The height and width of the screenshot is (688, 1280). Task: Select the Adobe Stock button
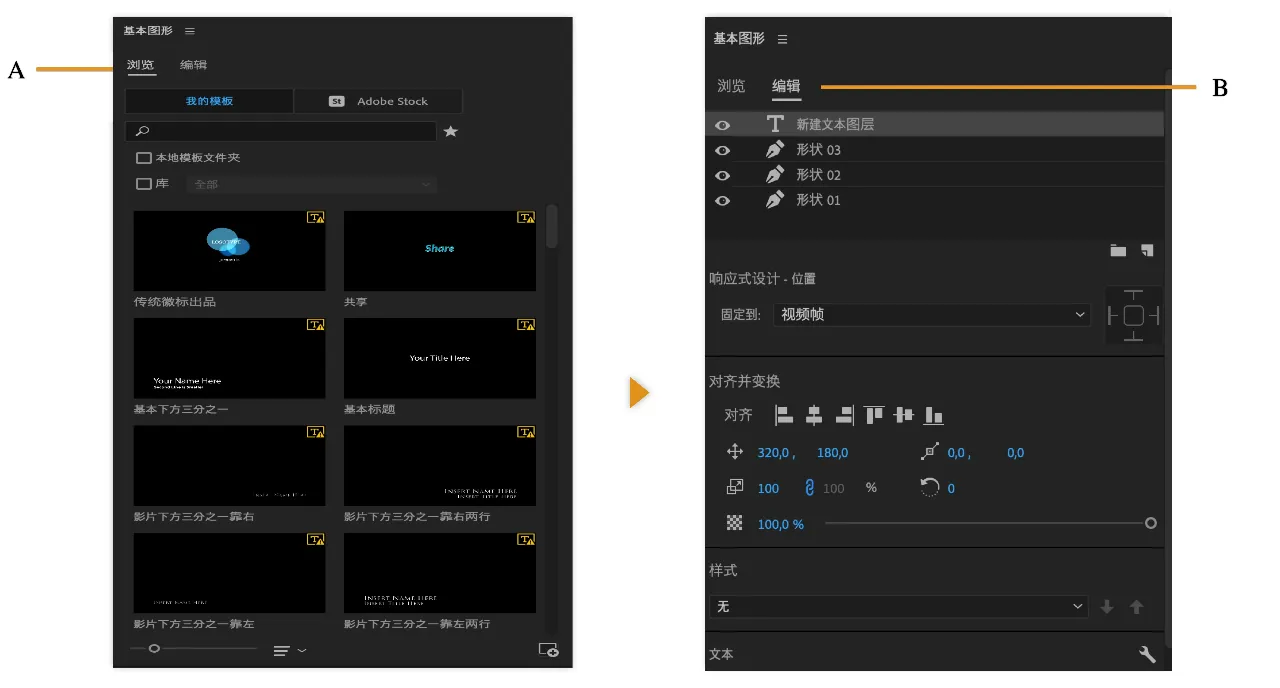click(379, 101)
